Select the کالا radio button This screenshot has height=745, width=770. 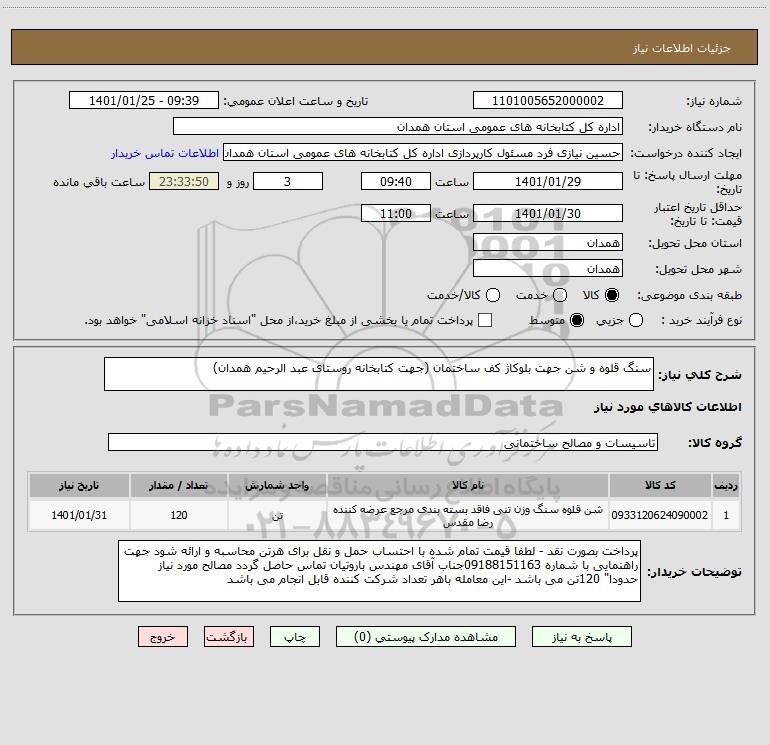pyautogui.click(x=611, y=295)
